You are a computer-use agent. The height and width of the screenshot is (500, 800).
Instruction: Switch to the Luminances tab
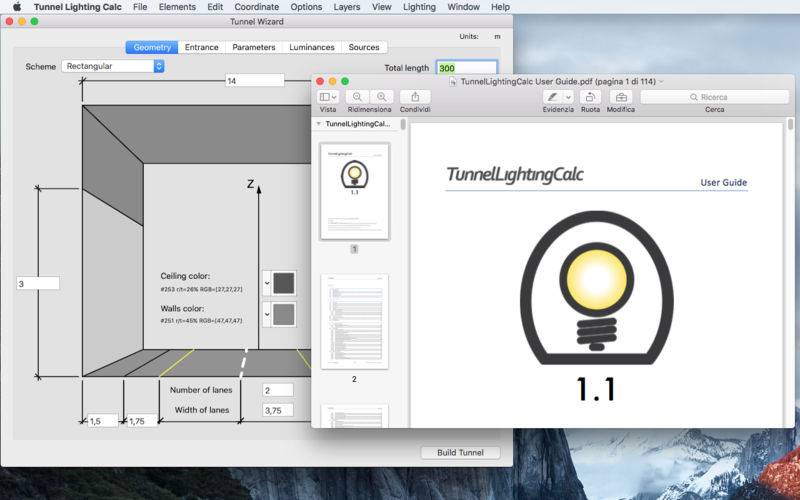click(x=312, y=47)
